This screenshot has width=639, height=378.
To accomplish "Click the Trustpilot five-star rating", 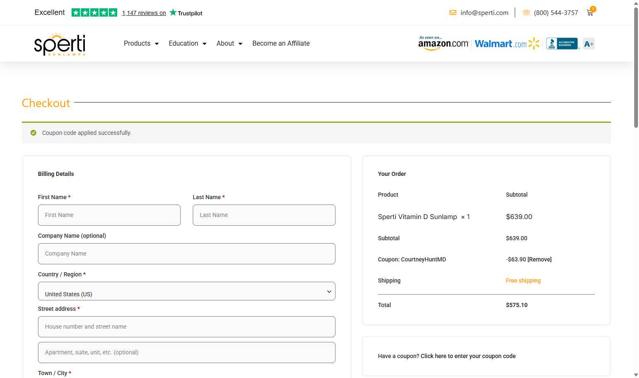I will (x=94, y=13).
